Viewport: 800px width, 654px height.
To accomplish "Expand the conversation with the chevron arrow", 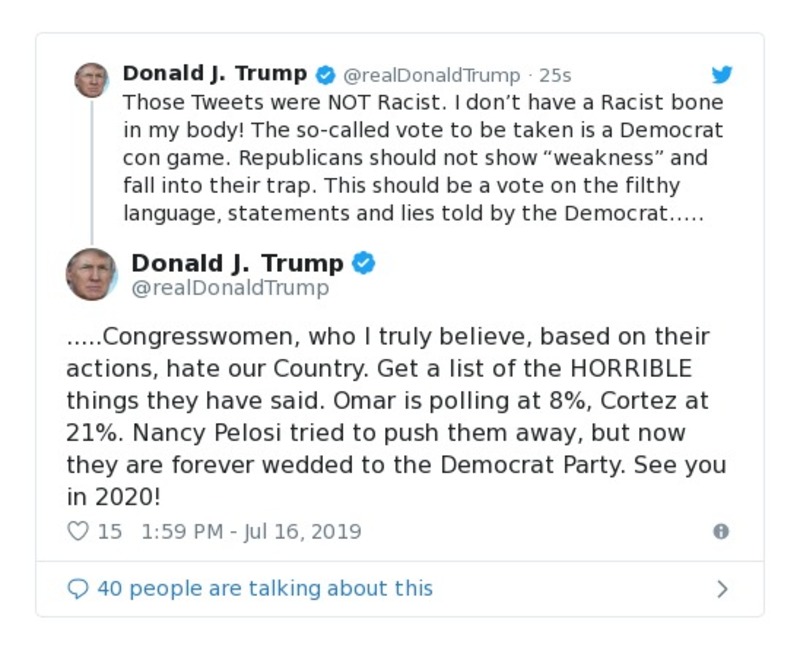I will pyautogui.click(x=721, y=589).
